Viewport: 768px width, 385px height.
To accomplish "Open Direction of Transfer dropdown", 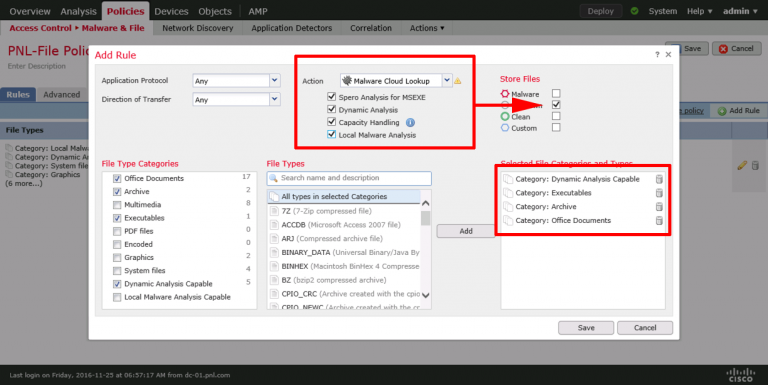I will (x=275, y=99).
